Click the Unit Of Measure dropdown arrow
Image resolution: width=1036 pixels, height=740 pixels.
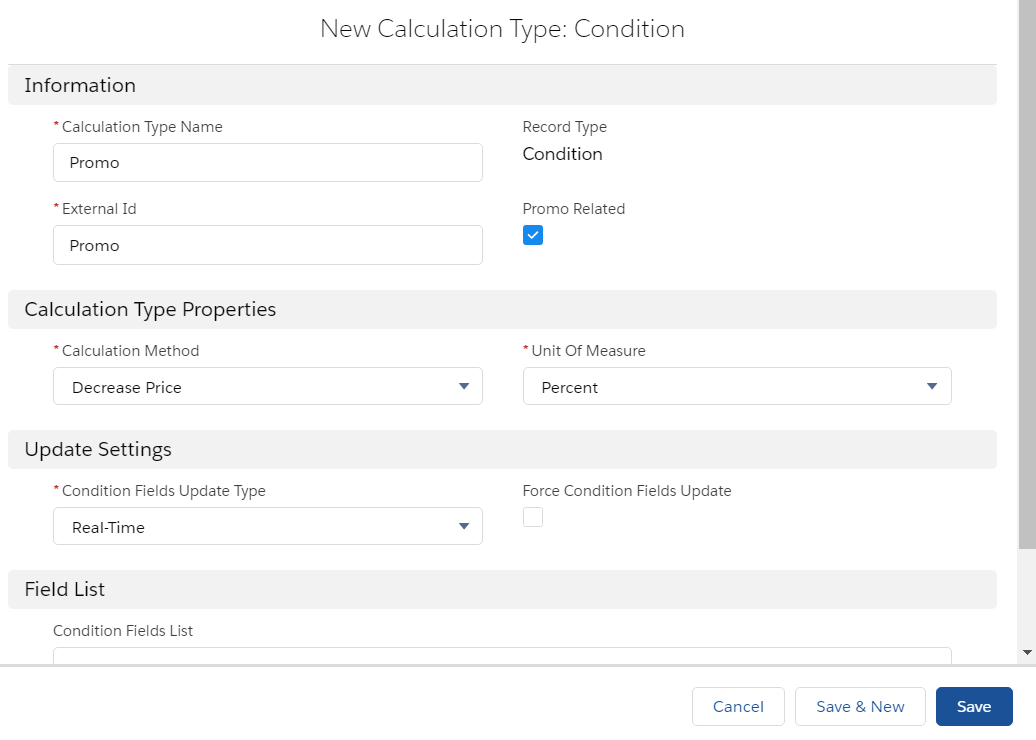931,387
